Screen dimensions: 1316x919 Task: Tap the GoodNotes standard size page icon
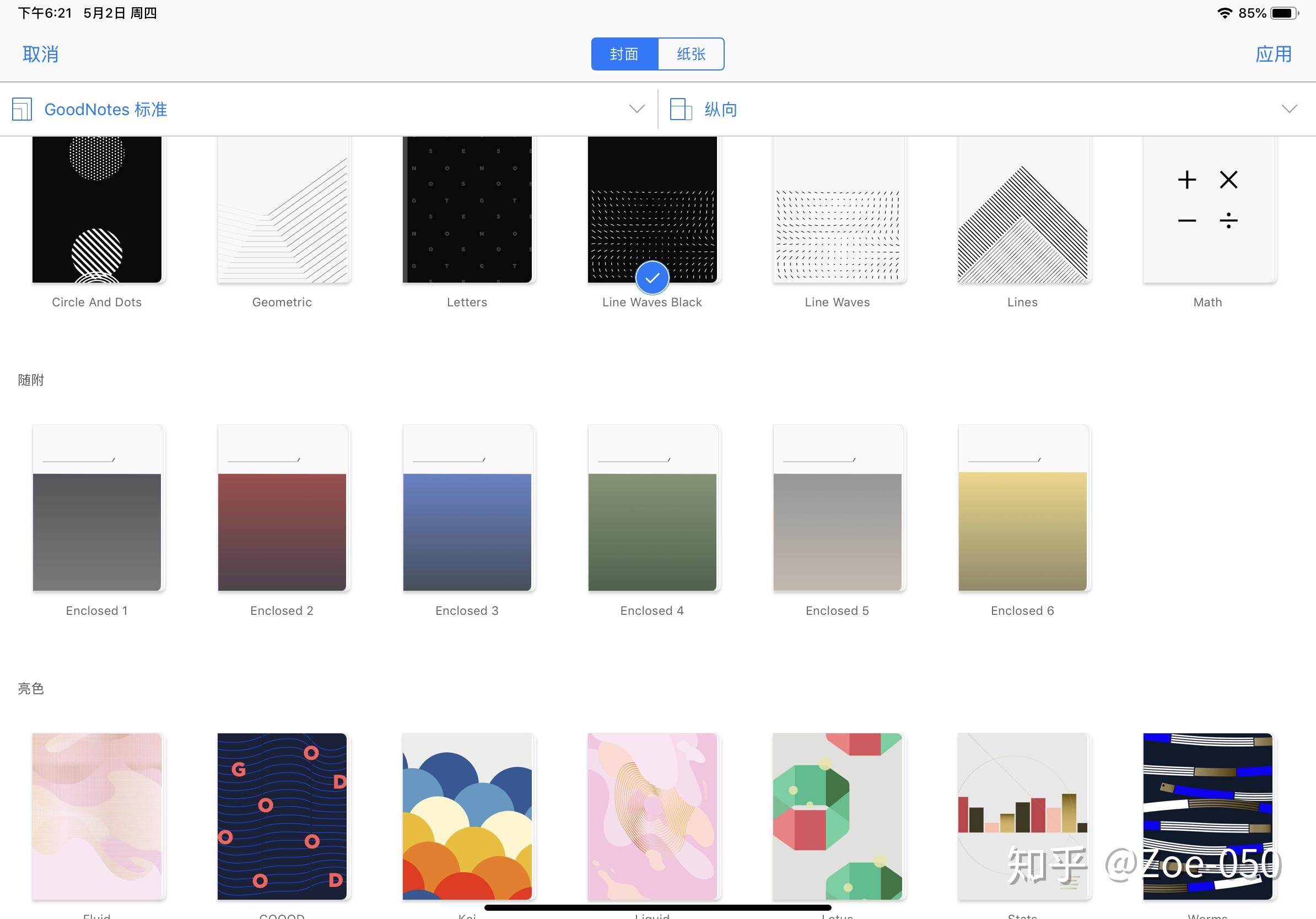[22, 109]
